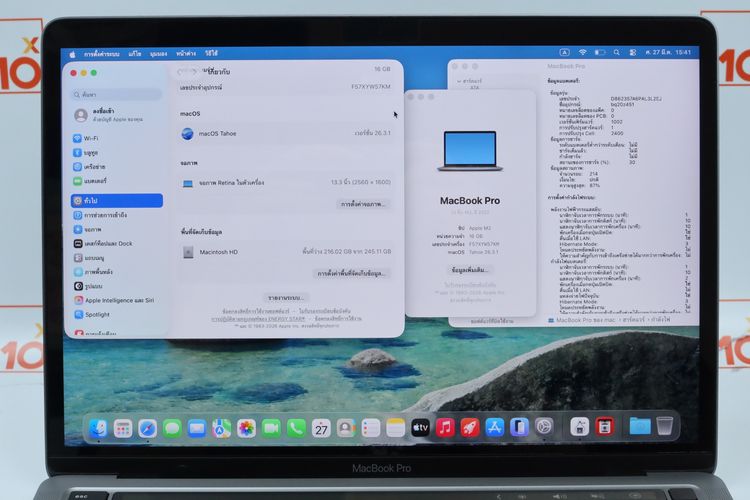Open the date and time in menu bar

(668, 52)
